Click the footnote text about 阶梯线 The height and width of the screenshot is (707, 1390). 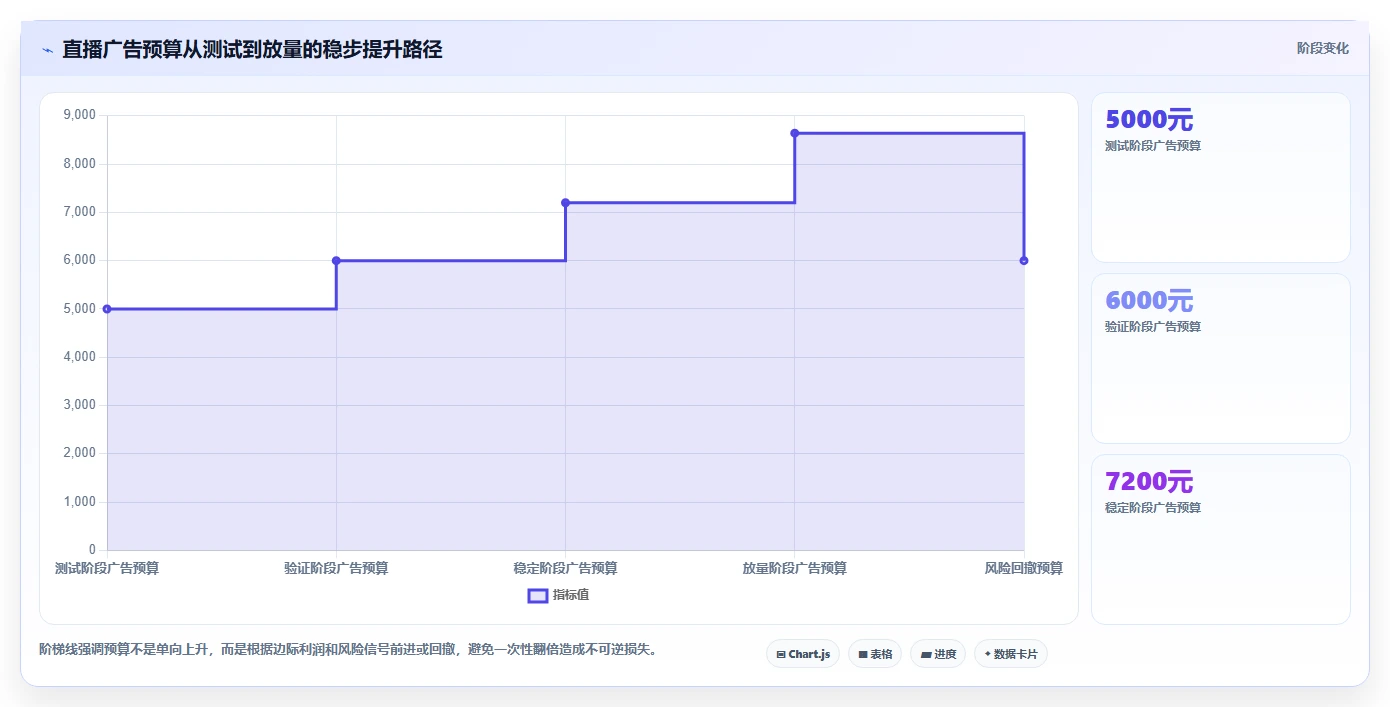[x=349, y=649]
